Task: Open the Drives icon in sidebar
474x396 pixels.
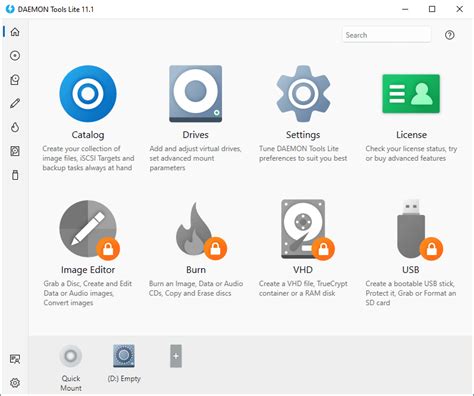Action: [x=15, y=80]
